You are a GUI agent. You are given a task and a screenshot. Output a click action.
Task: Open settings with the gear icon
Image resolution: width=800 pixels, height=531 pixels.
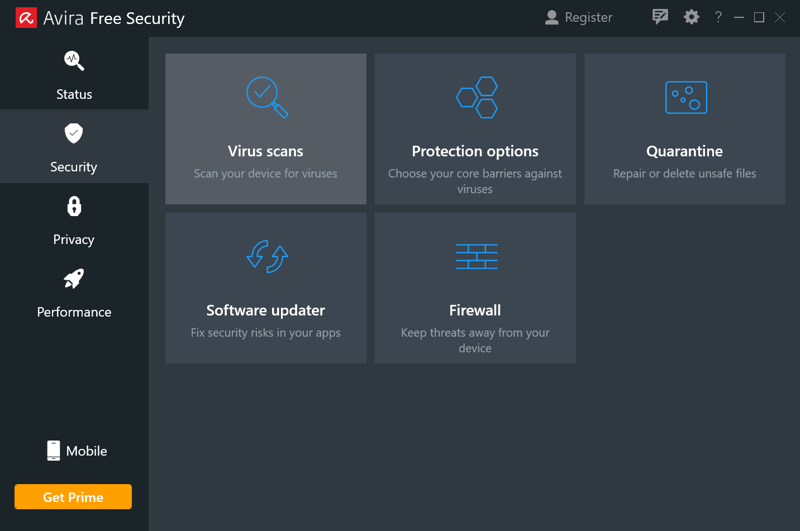[x=691, y=17]
